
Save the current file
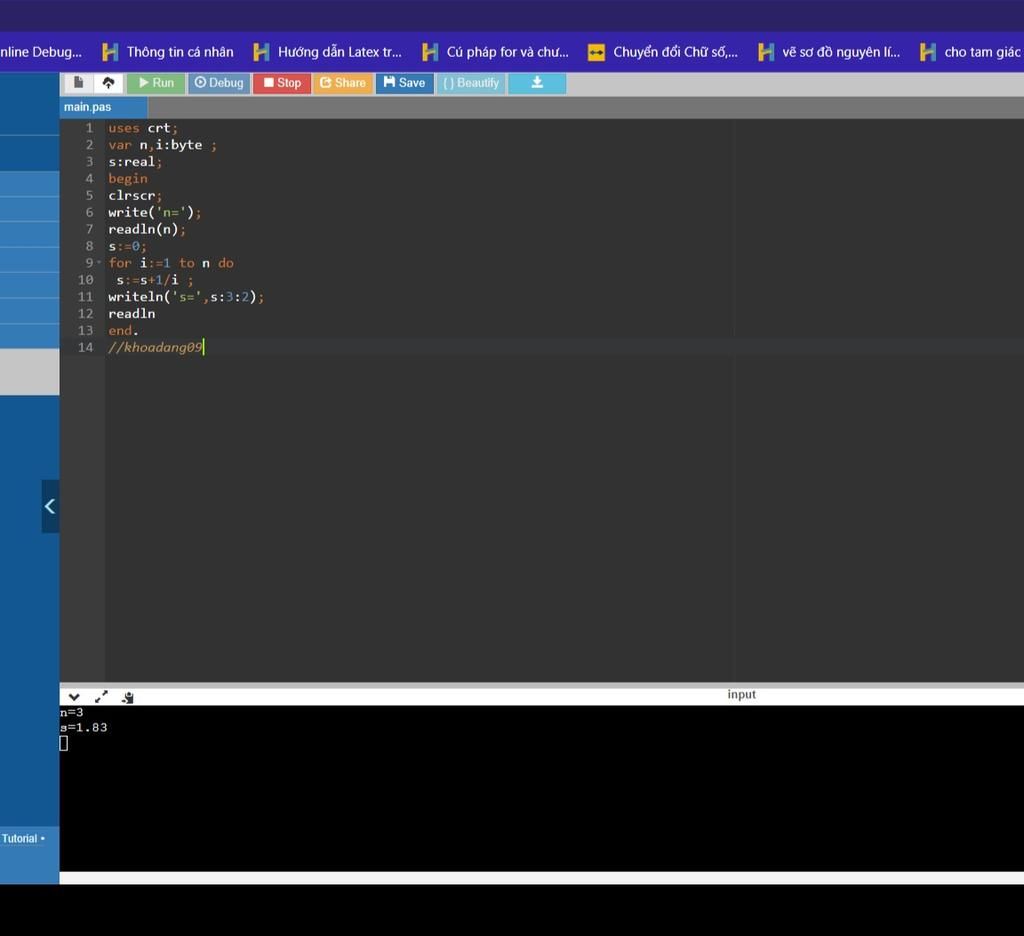pos(404,83)
